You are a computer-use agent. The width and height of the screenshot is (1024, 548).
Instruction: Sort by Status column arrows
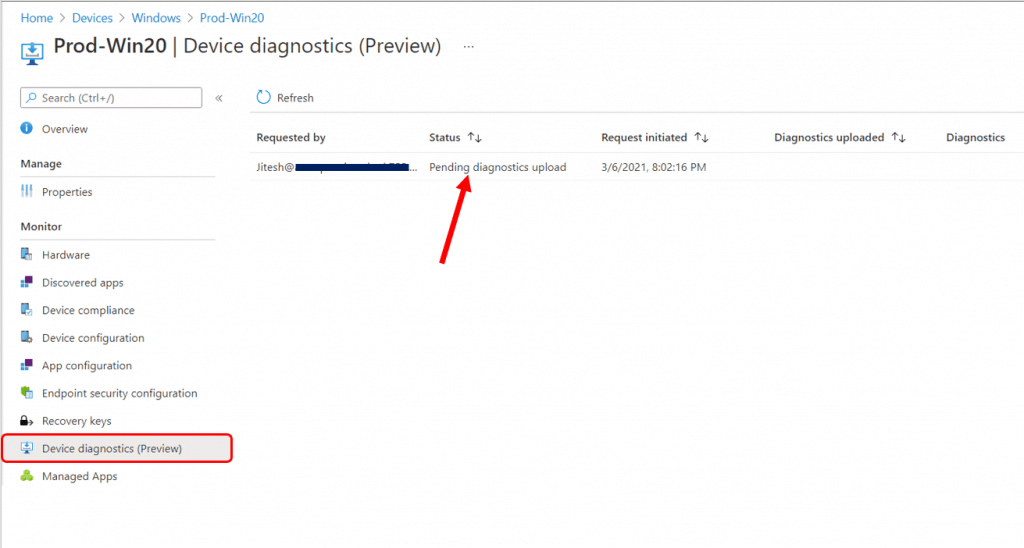475,137
